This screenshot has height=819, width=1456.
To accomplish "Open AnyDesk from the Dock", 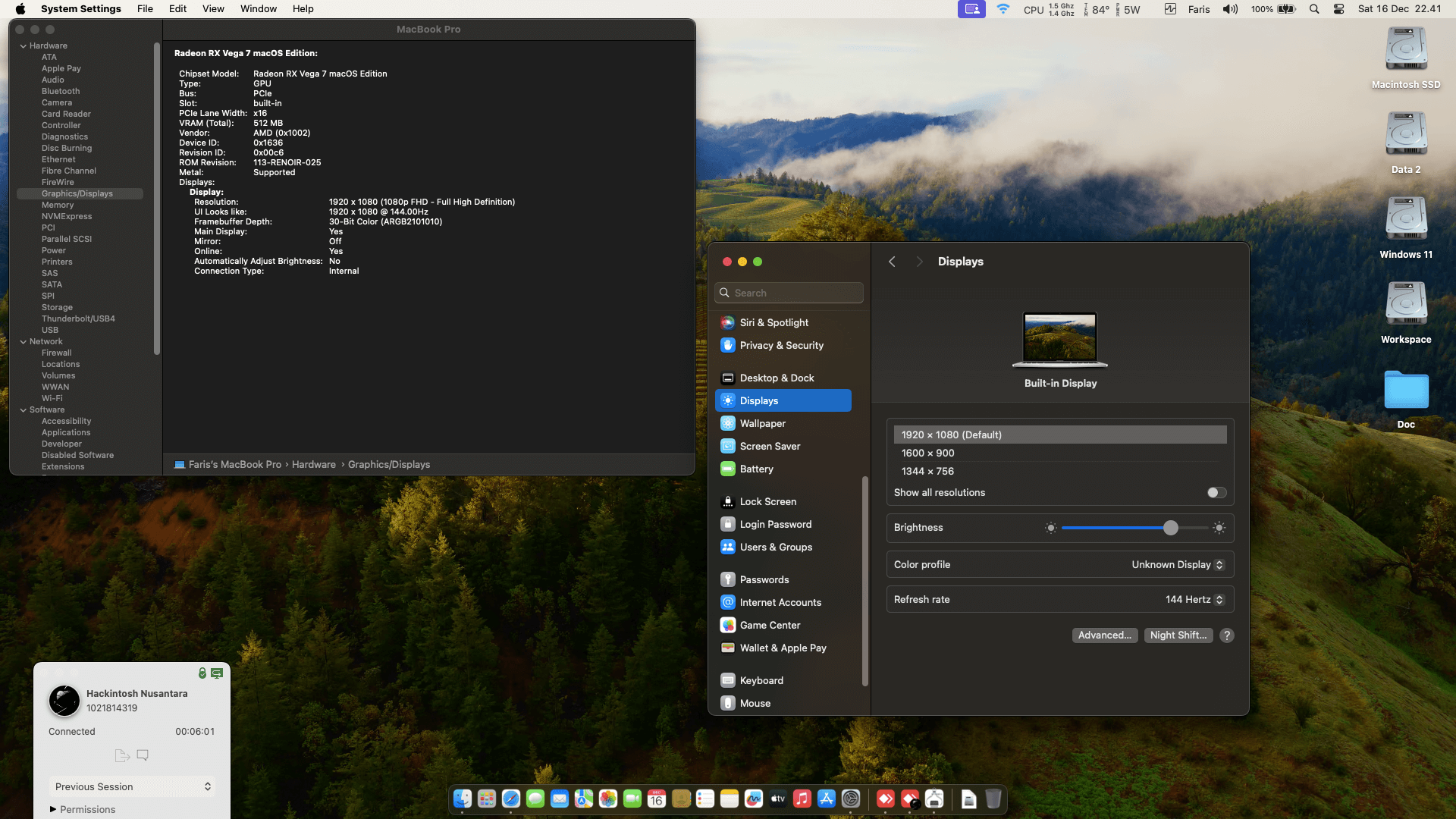I will (885, 799).
